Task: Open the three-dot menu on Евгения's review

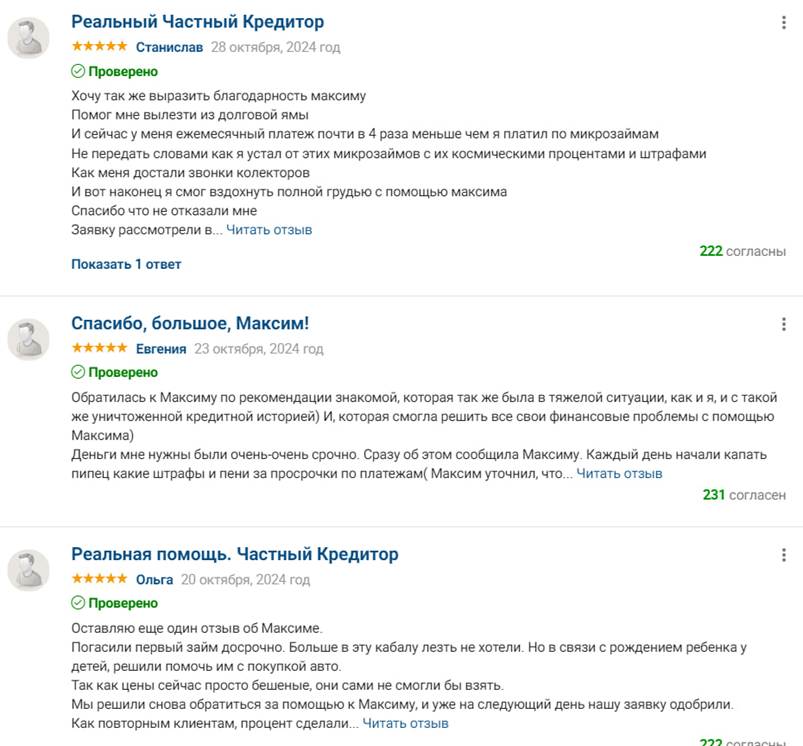Action: 783,324
